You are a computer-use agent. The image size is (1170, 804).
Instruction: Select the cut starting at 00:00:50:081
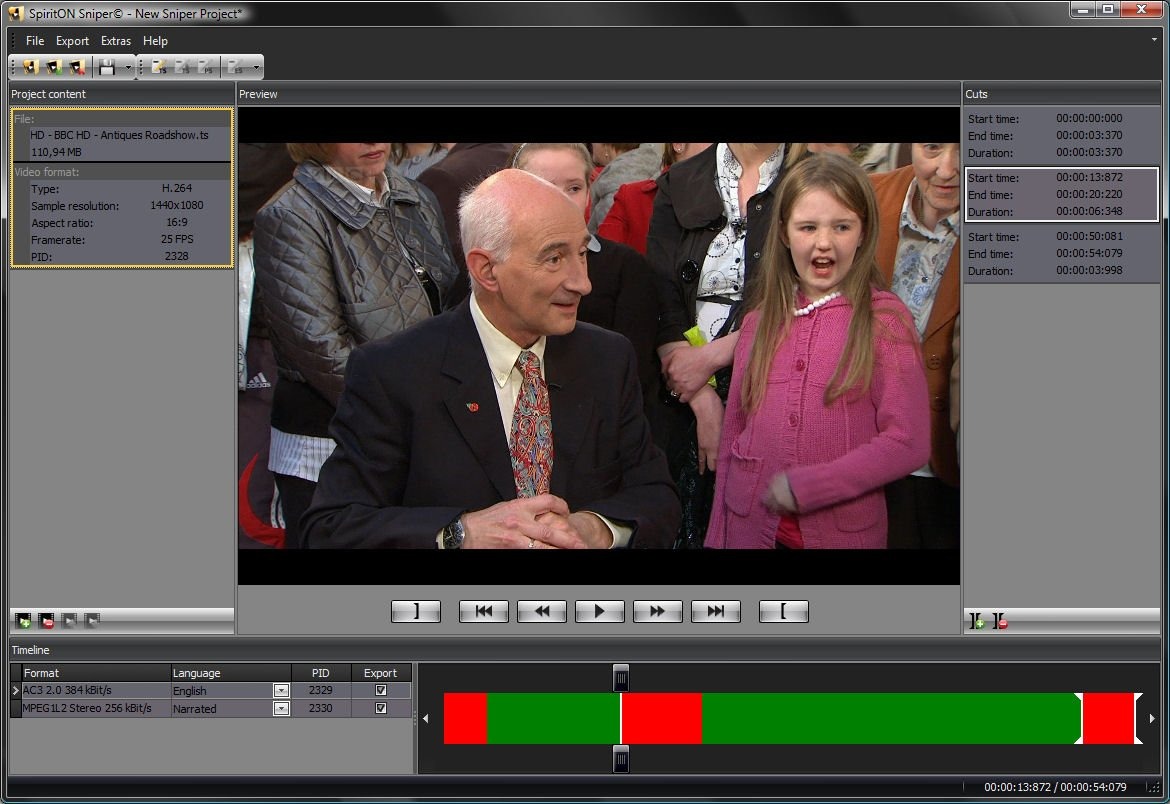click(1060, 254)
